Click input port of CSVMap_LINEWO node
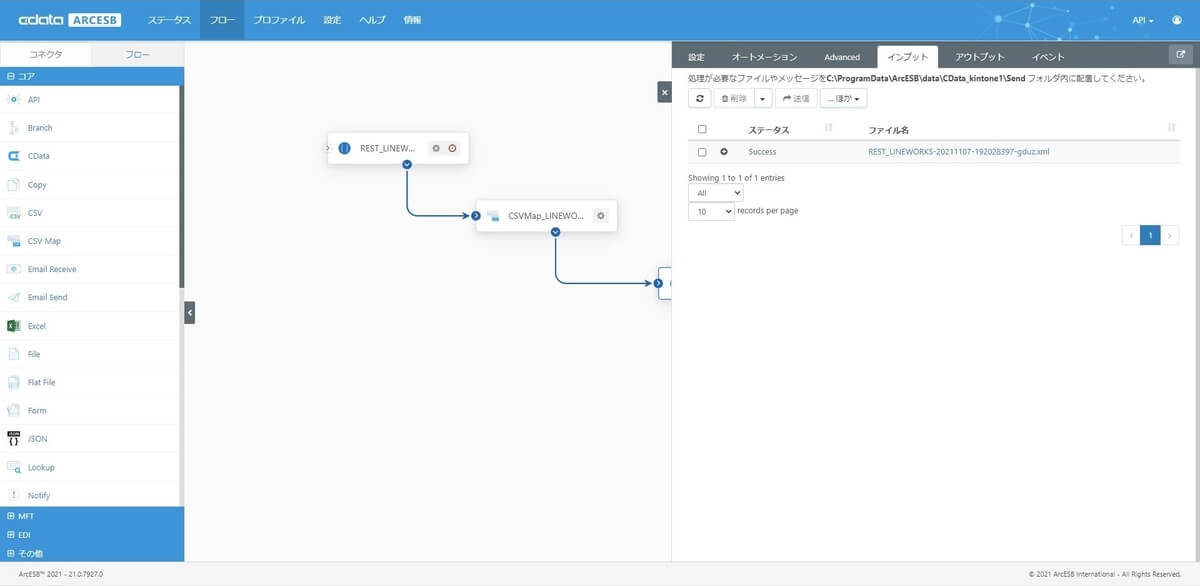This screenshot has width=1200, height=586. [x=476, y=215]
